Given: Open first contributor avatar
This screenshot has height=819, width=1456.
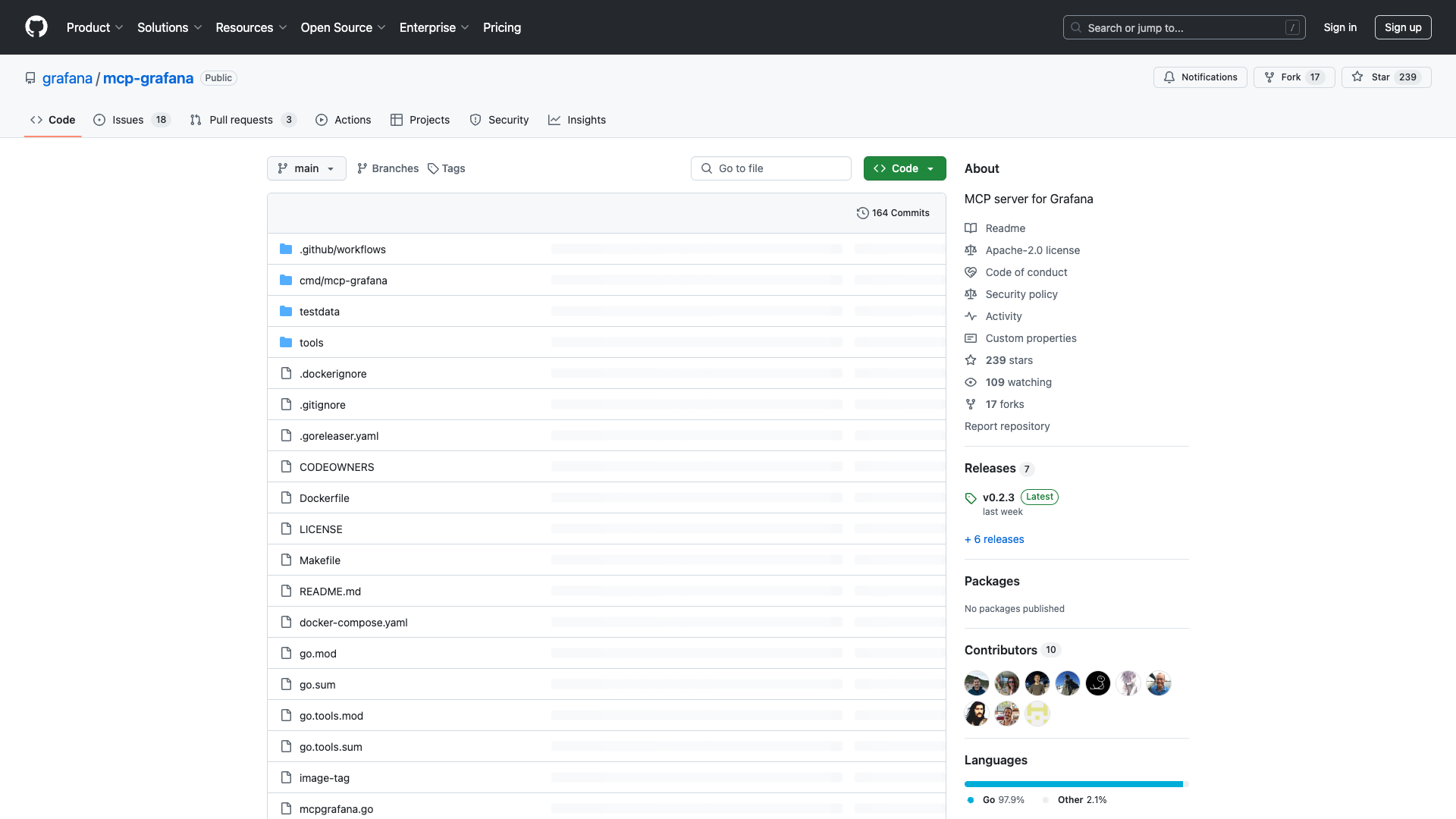Looking at the screenshot, I should 977,683.
